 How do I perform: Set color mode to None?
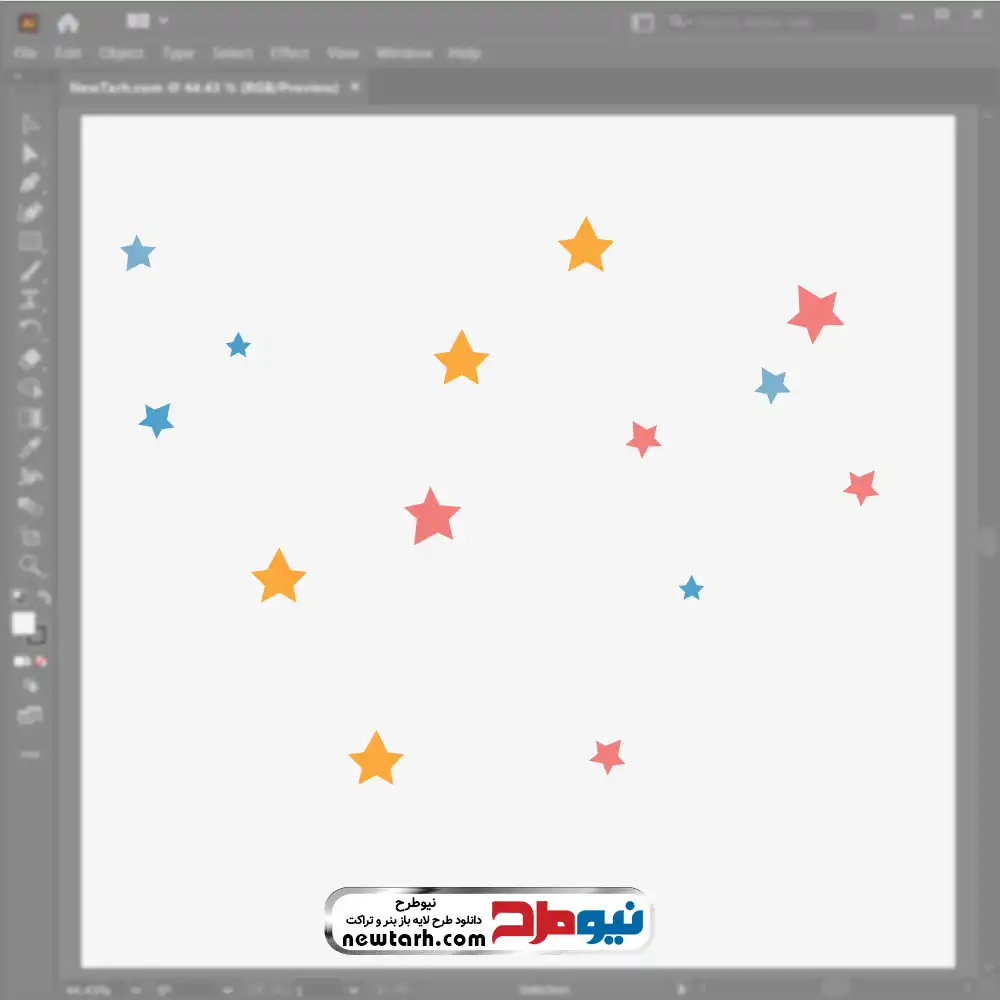click(41, 661)
